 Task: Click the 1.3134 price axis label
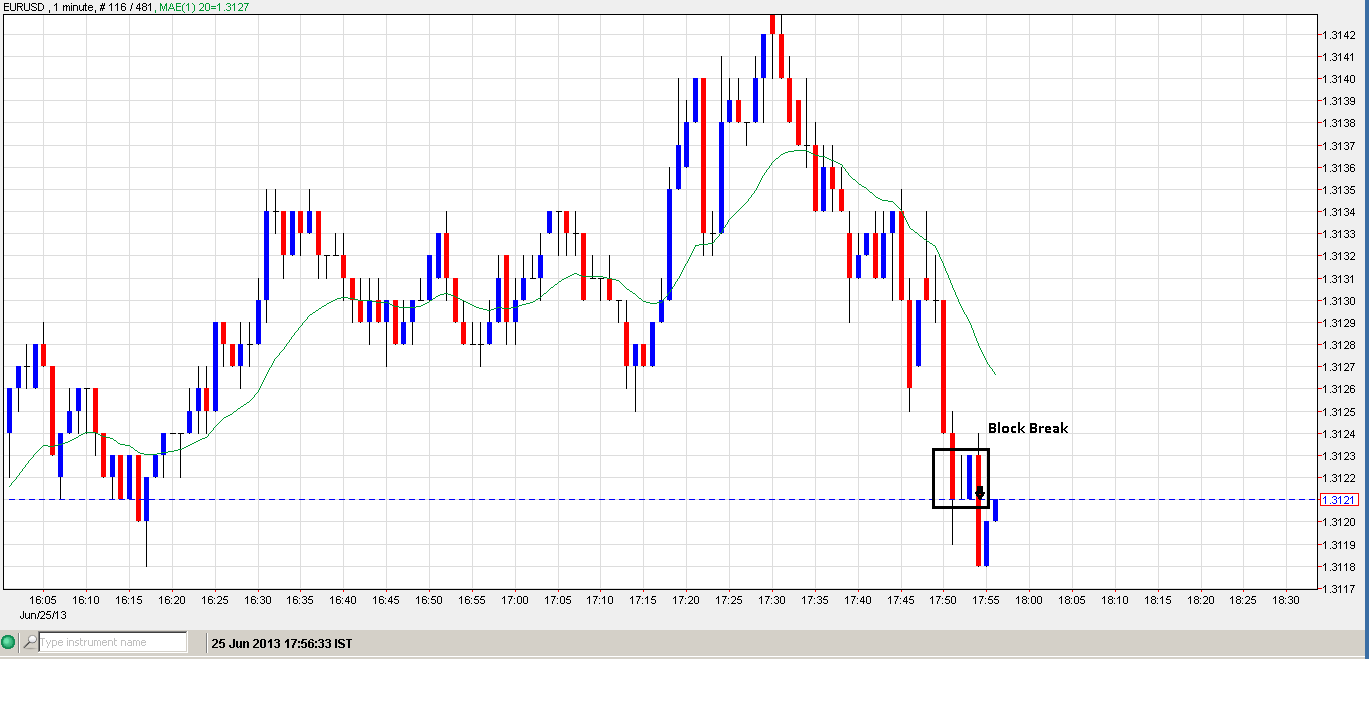click(1338, 212)
